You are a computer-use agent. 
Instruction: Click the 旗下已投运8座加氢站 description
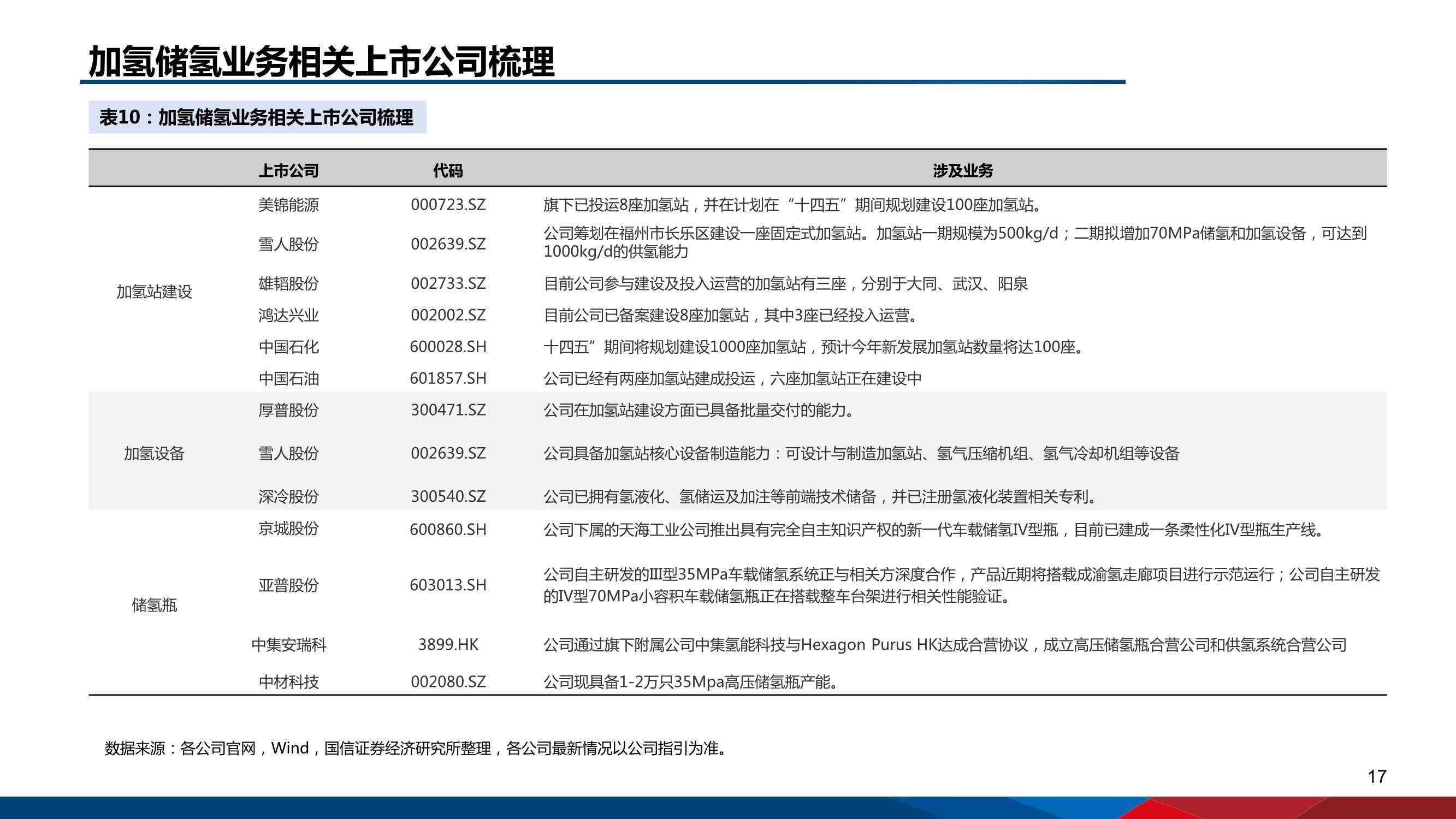pos(793,205)
